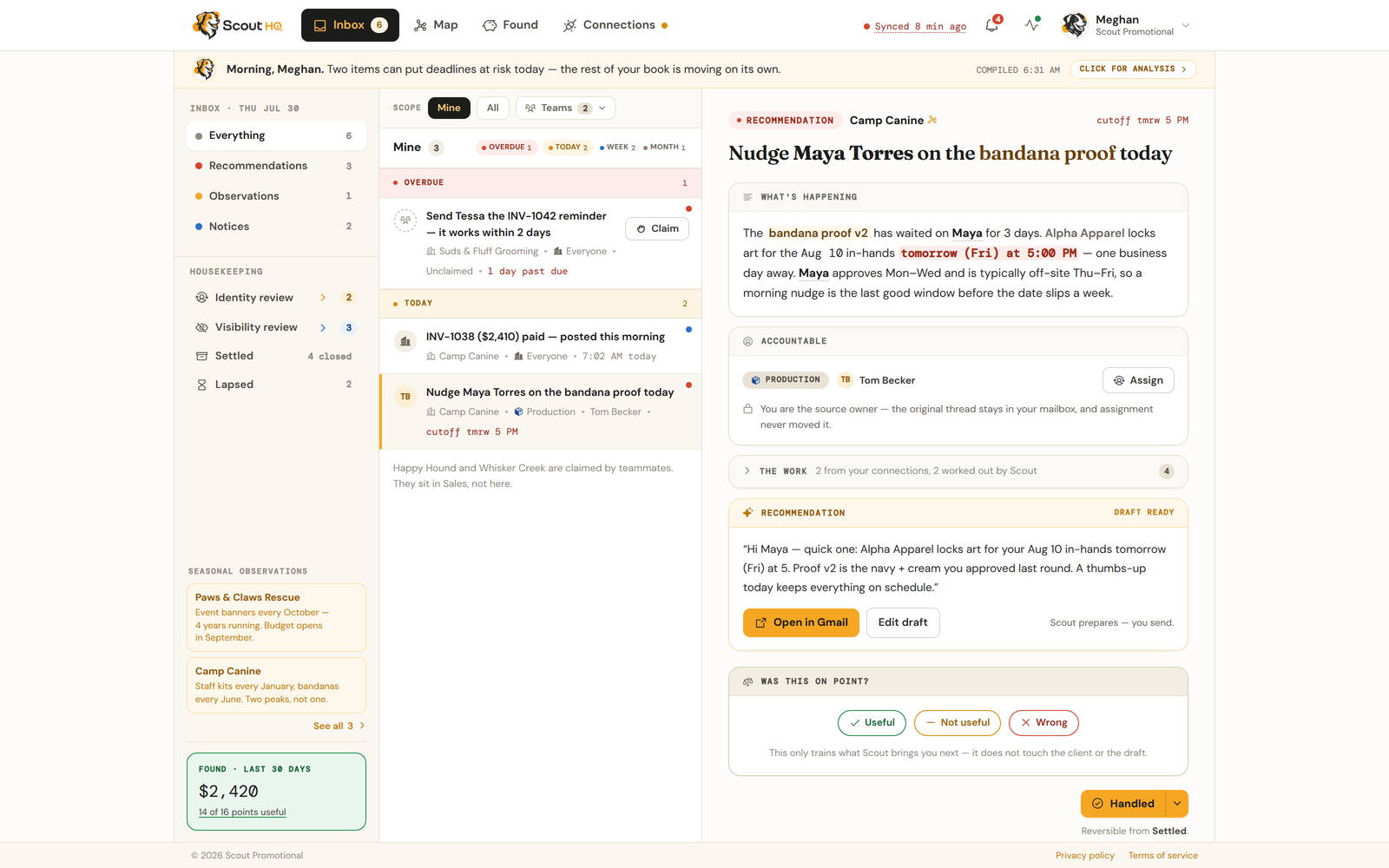
Task: Click the Scout HQ logo
Action: pos(238,25)
